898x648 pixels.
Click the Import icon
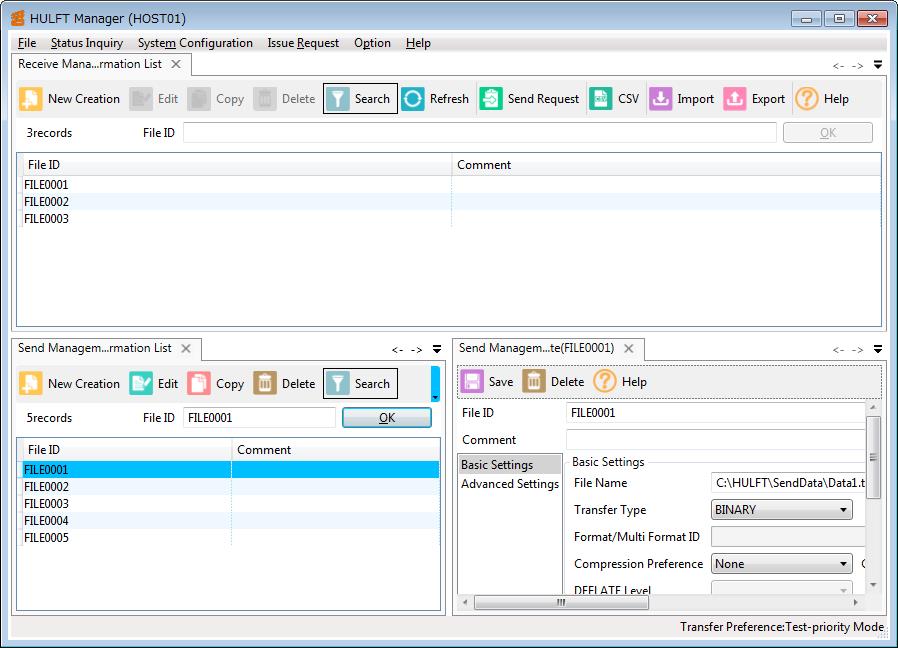[x=661, y=99]
